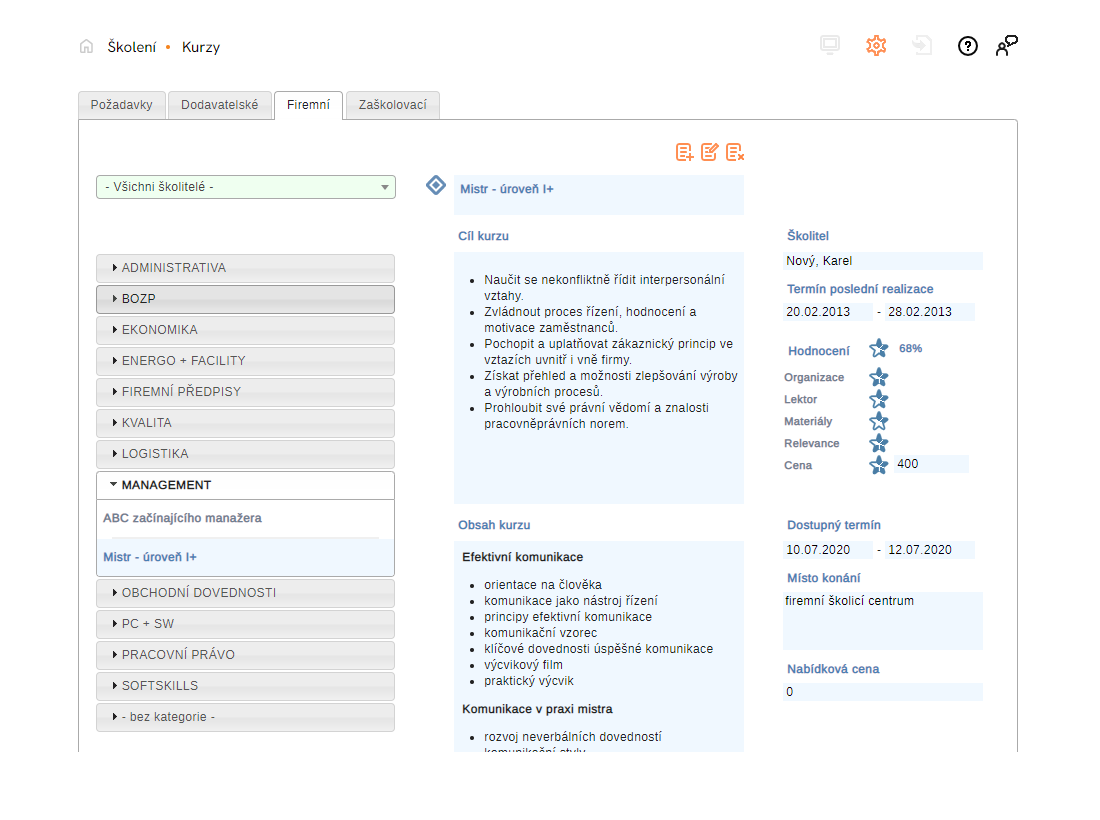Screen dimensions: 1100x820
Task: Expand the PC + SW category
Action: pos(245,624)
